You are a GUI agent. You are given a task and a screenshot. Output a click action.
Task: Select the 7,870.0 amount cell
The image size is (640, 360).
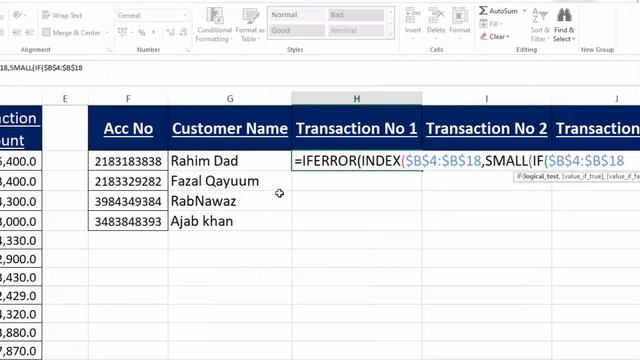tap(20, 351)
